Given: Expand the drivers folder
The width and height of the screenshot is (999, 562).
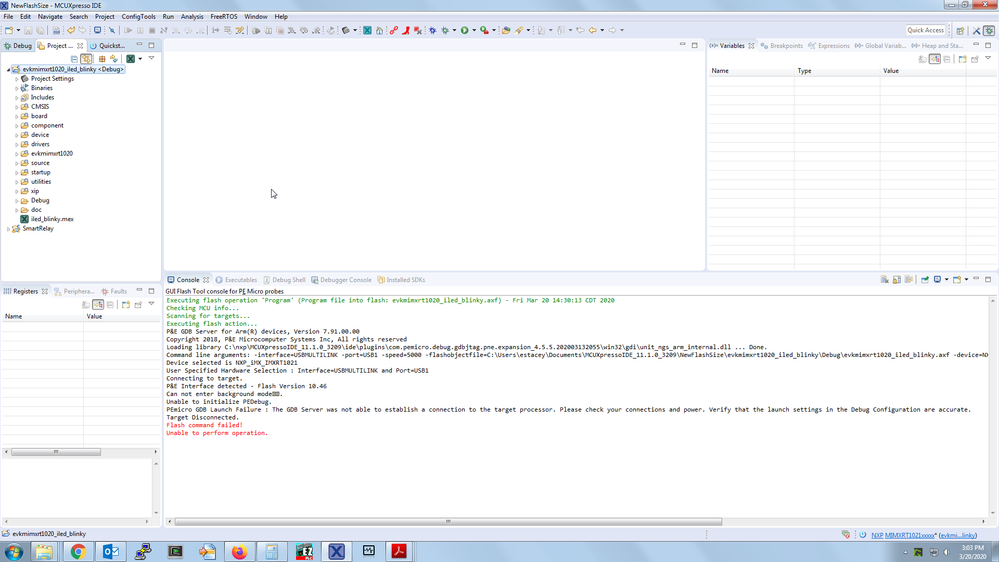Looking at the screenshot, I should [x=17, y=144].
